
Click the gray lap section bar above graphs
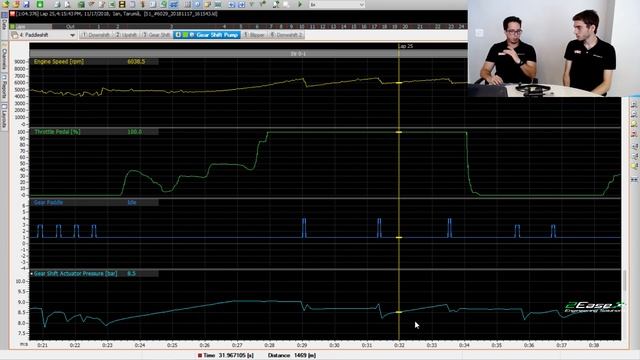(249, 53)
